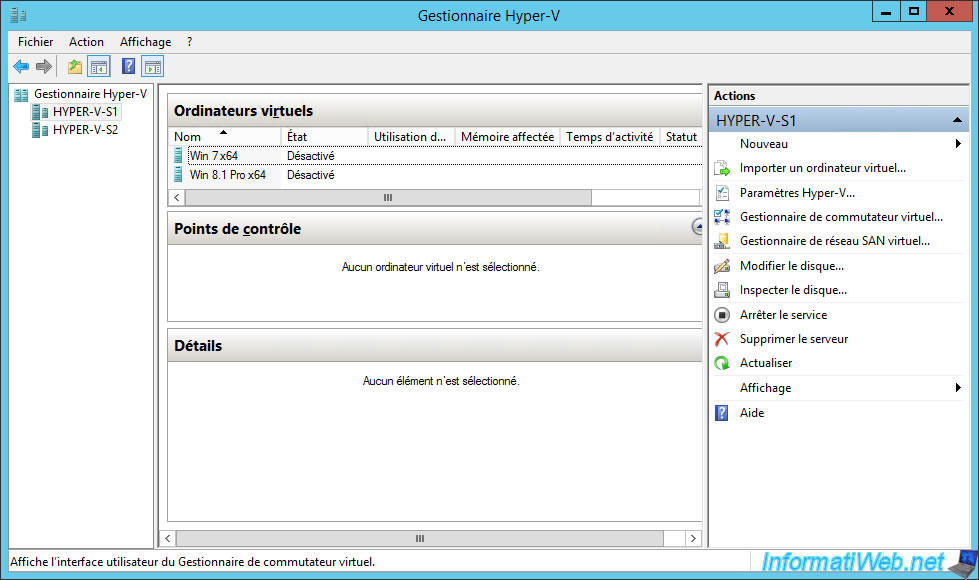Open Gestionnaire de réseau SAN virtuel...

click(x=835, y=241)
